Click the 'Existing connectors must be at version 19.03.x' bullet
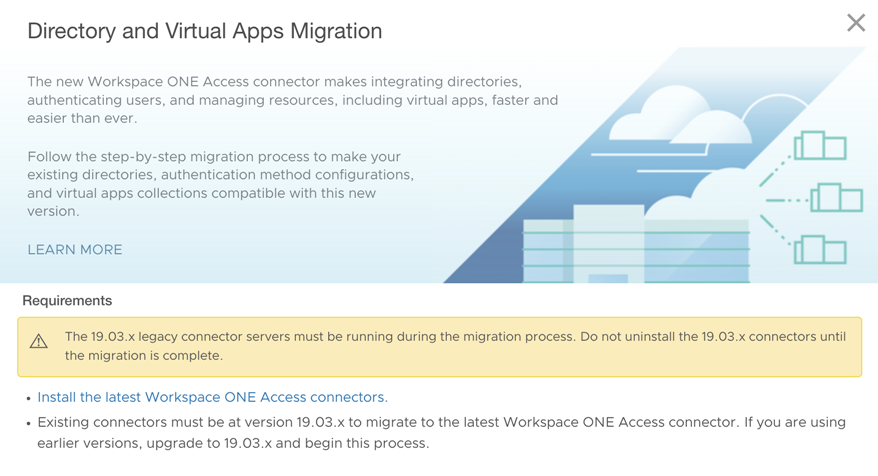Image resolution: width=878 pixels, height=476 pixels. pos(441,432)
